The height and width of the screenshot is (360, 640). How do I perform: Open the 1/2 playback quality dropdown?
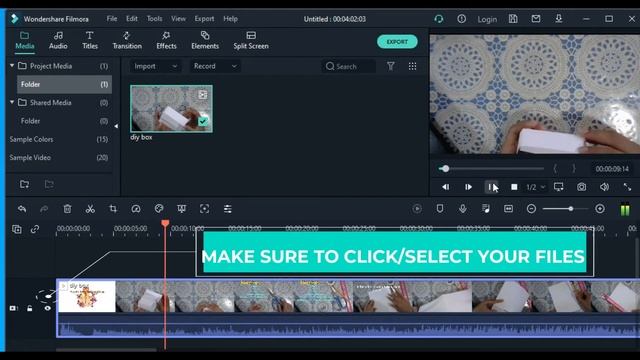pyautogui.click(x=536, y=187)
